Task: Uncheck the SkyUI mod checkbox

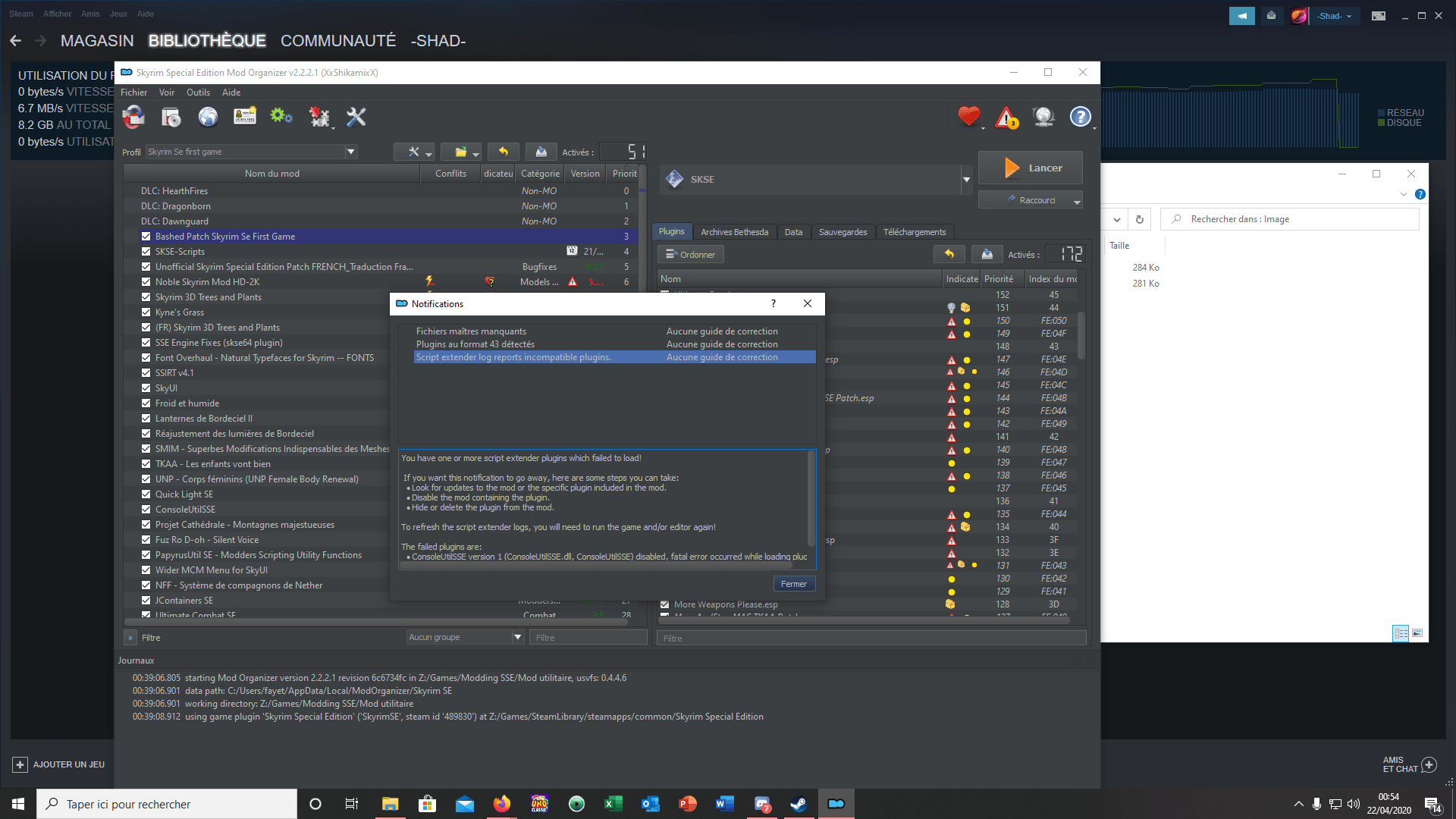Action: [x=146, y=388]
